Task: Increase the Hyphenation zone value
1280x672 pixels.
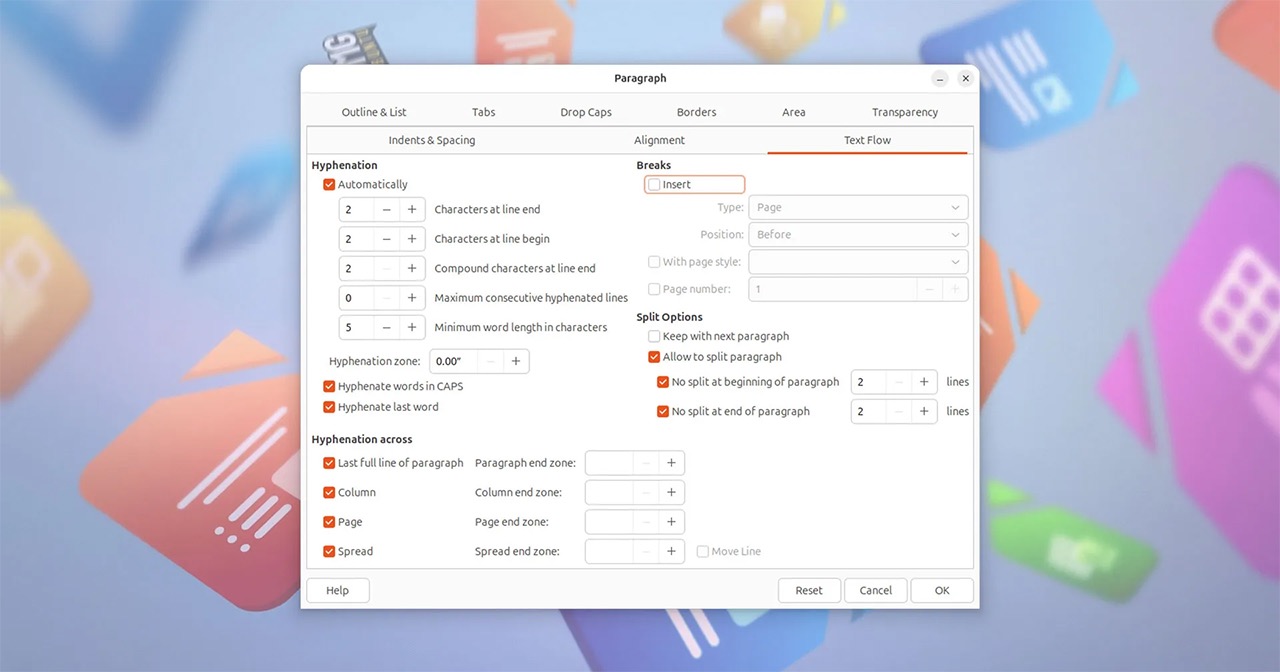Action: (x=516, y=361)
